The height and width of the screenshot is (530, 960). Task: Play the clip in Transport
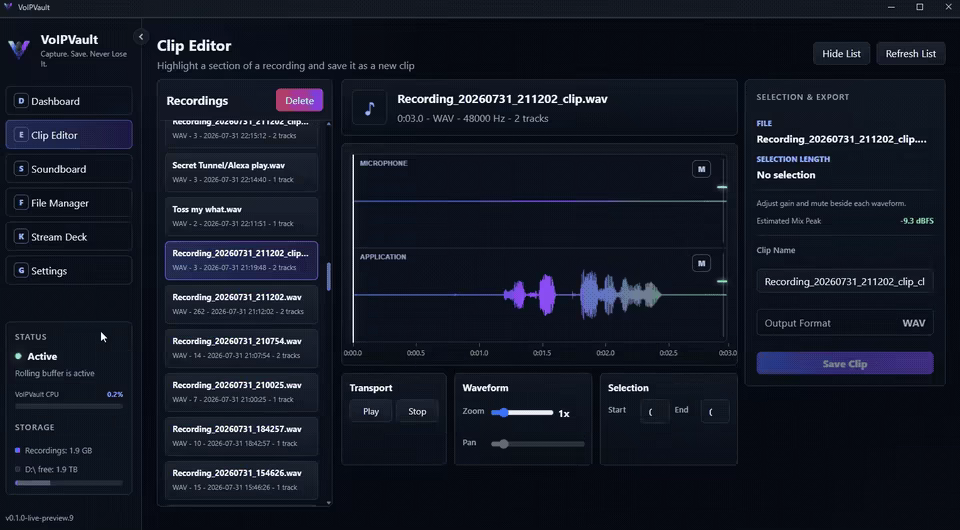point(371,411)
